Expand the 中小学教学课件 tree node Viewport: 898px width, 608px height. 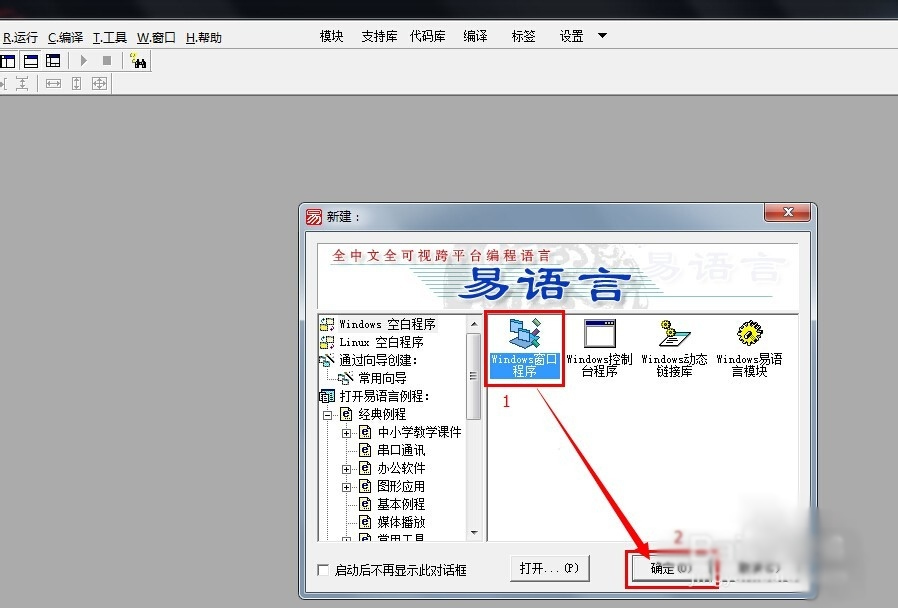pos(346,433)
